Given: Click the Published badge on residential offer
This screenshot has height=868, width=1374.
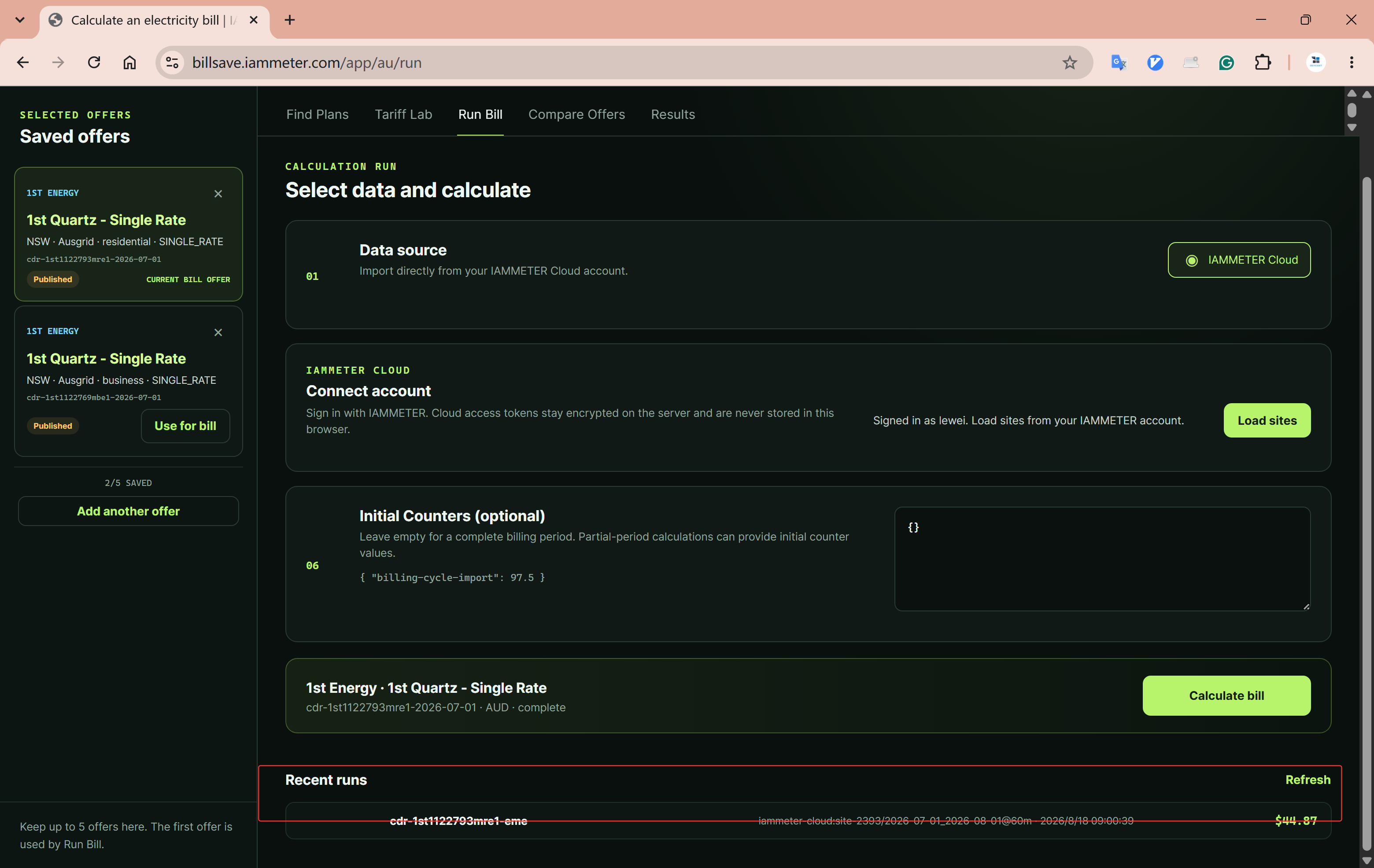Looking at the screenshot, I should point(52,280).
